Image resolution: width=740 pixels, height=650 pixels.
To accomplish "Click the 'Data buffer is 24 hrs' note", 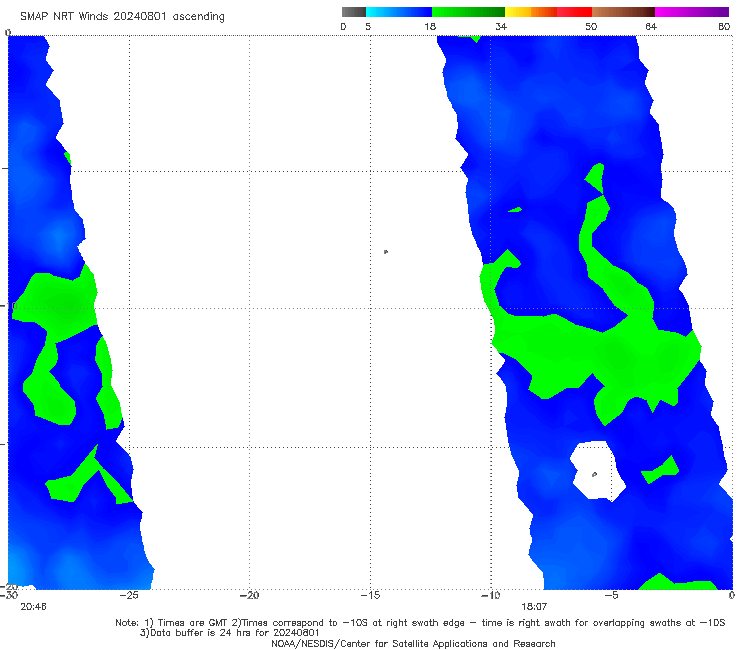I will (x=230, y=633).
